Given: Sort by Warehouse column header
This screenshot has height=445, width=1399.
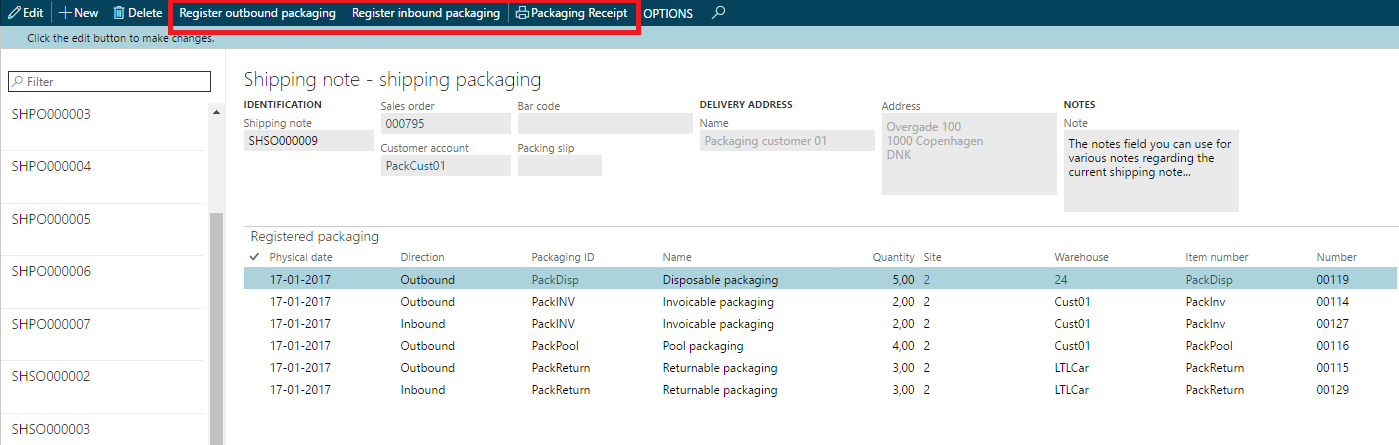Looking at the screenshot, I should click(x=1081, y=257).
